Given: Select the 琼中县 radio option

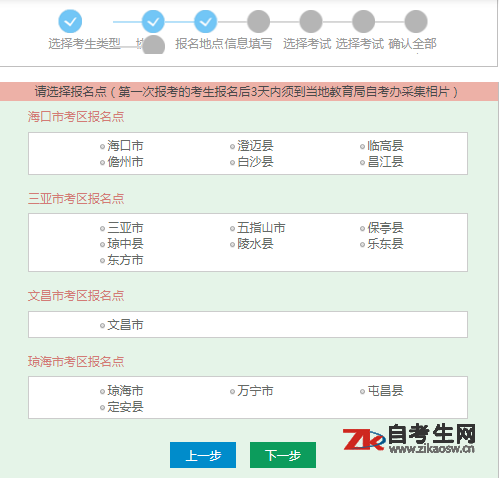Looking at the screenshot, I should (103, 245).
